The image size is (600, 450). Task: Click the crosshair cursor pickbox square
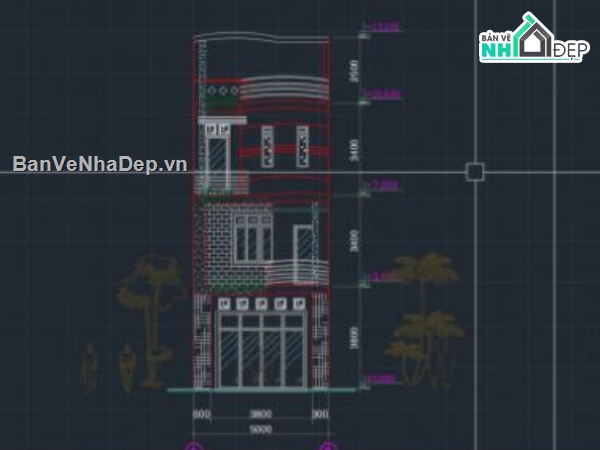[x=475, y=171]
